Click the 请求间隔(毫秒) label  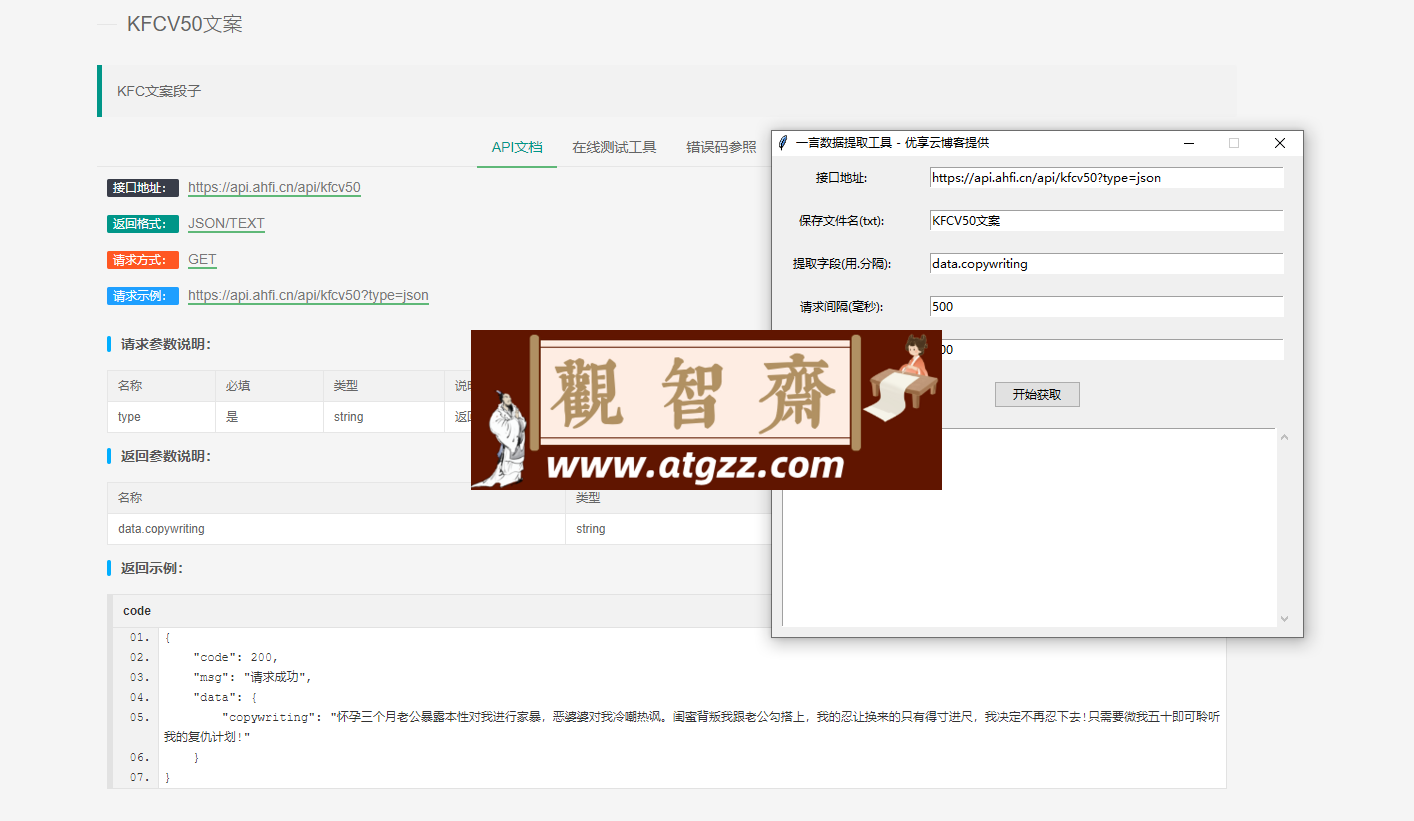coord(842,307)
